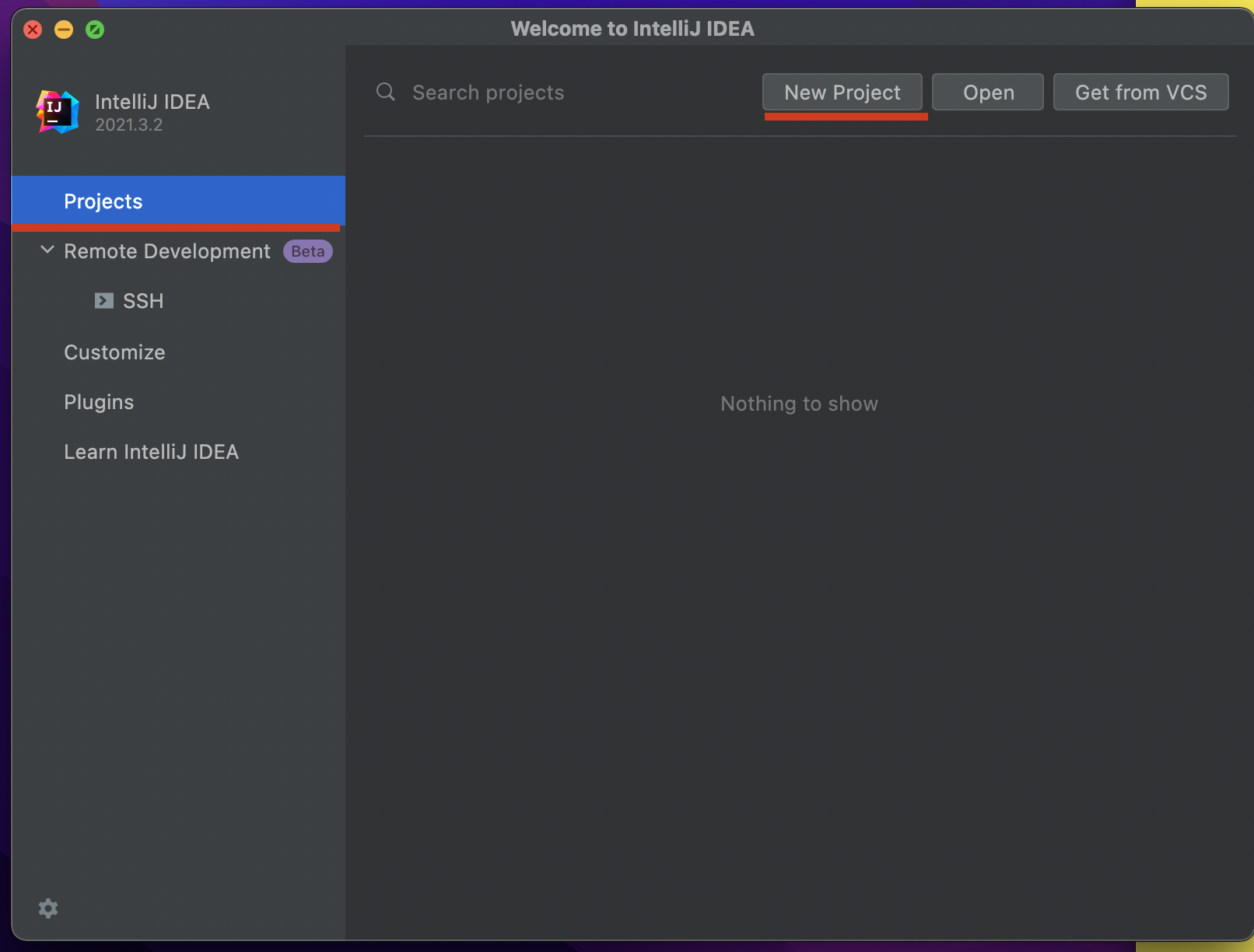Click the SSH terminal icon
This screenshot has height=952, width=1254.
tap(104, 301)
